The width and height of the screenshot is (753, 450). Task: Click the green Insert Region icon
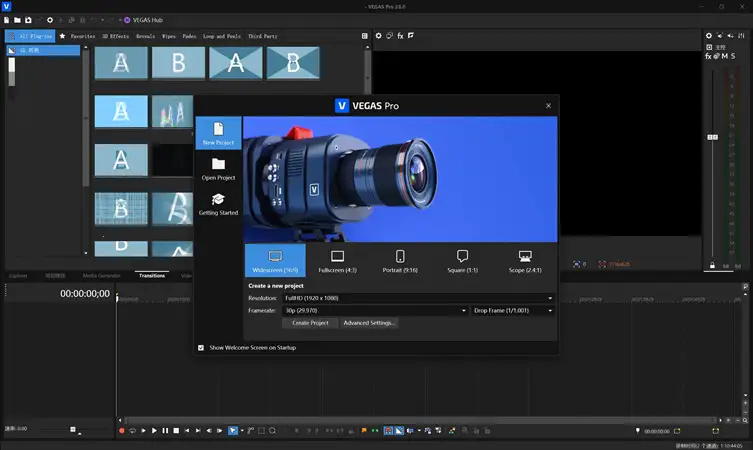pyautogui.click(x=375, y=430)
